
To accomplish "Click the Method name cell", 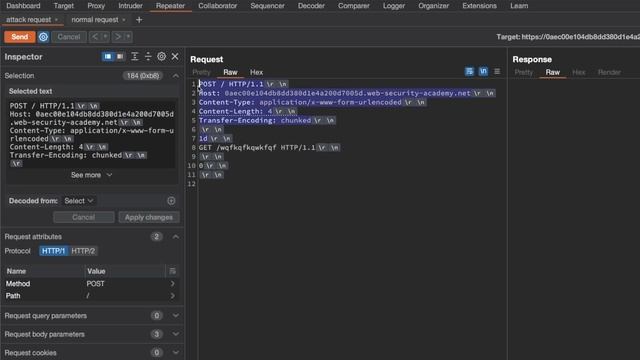I will pyautogui.click(x=18, y=283).
